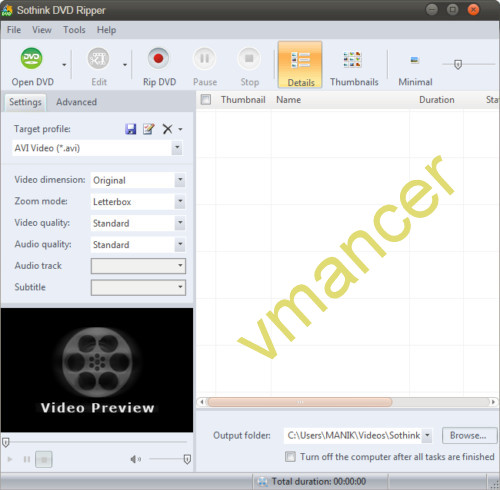Mute the preview with the speaker icon

[135, 459]
